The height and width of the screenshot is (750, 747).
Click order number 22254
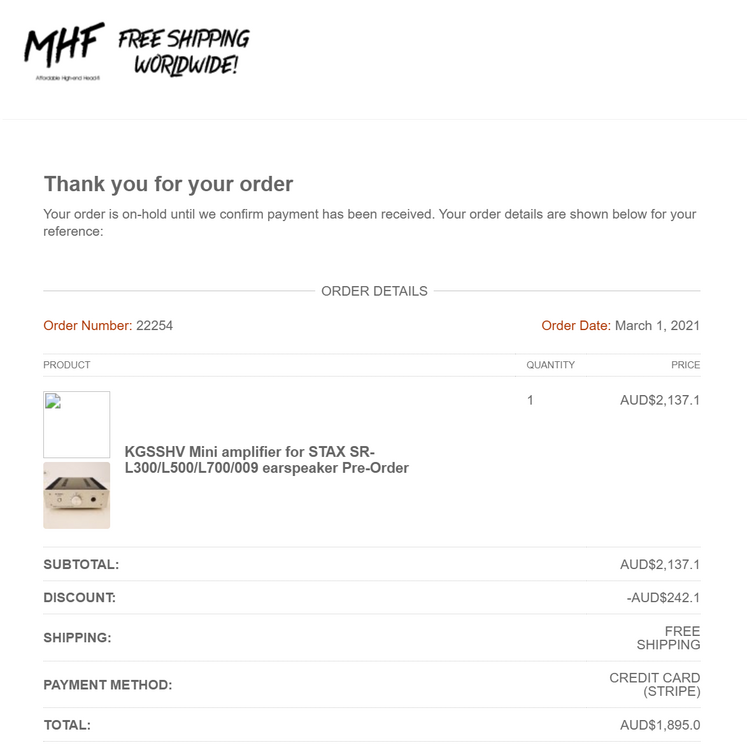pyautogui.click(x=154, y=325)
